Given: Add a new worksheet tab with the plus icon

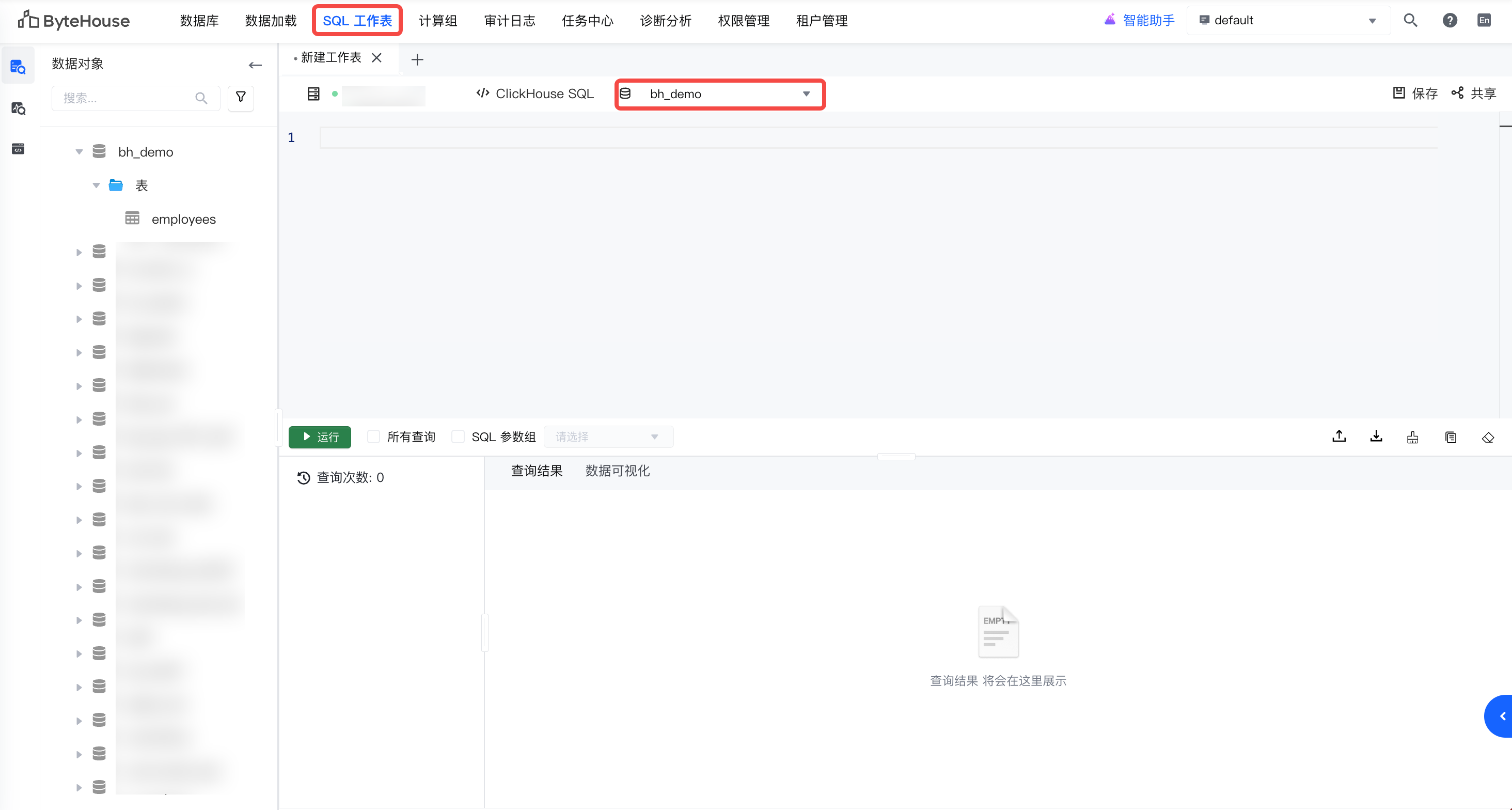Looking at the screenshot, I should 417,59.
